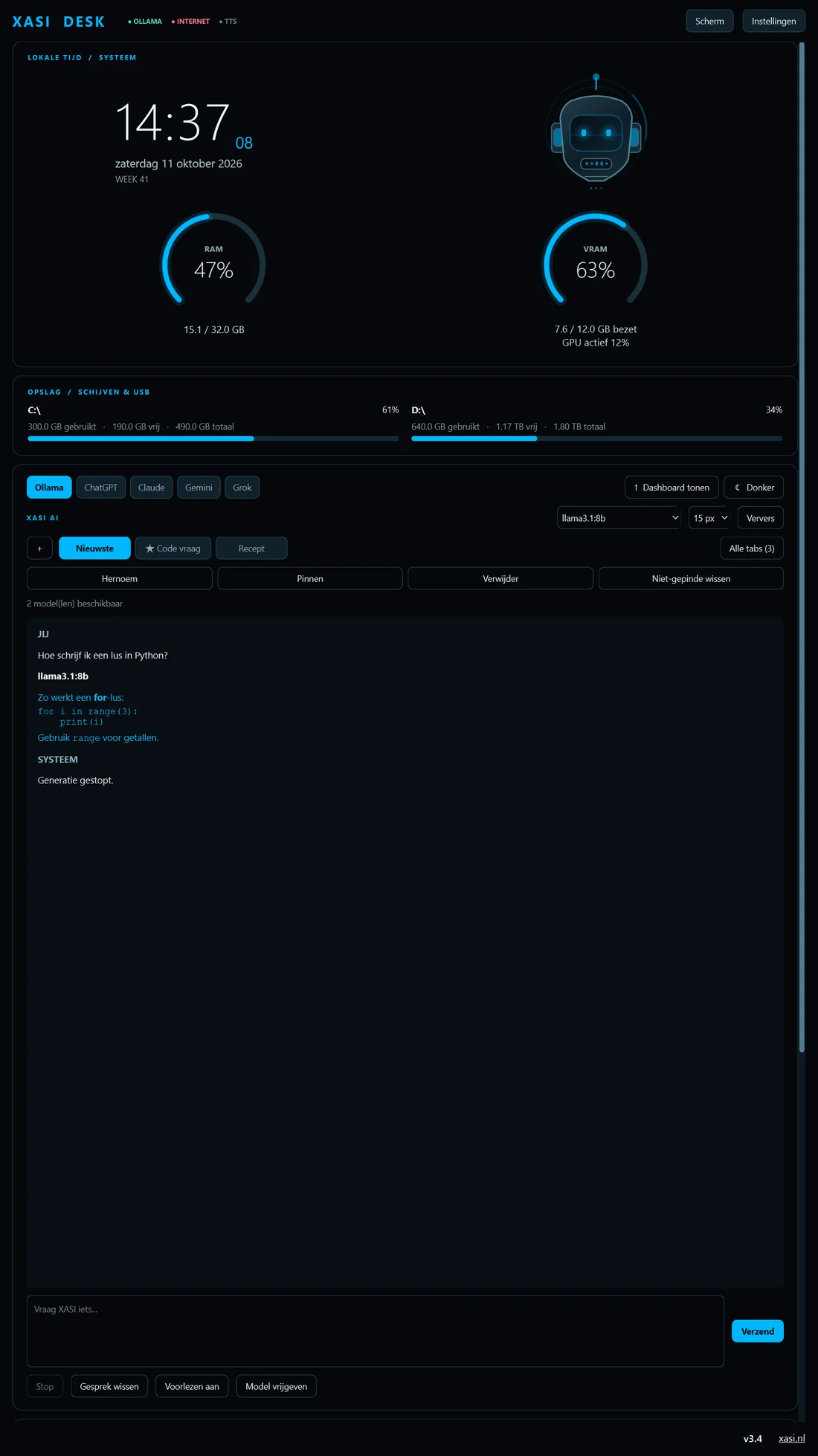The image size is (818, 1456).
Task: Expand the Alle tabs (3) list
Action: pos(752,549)
